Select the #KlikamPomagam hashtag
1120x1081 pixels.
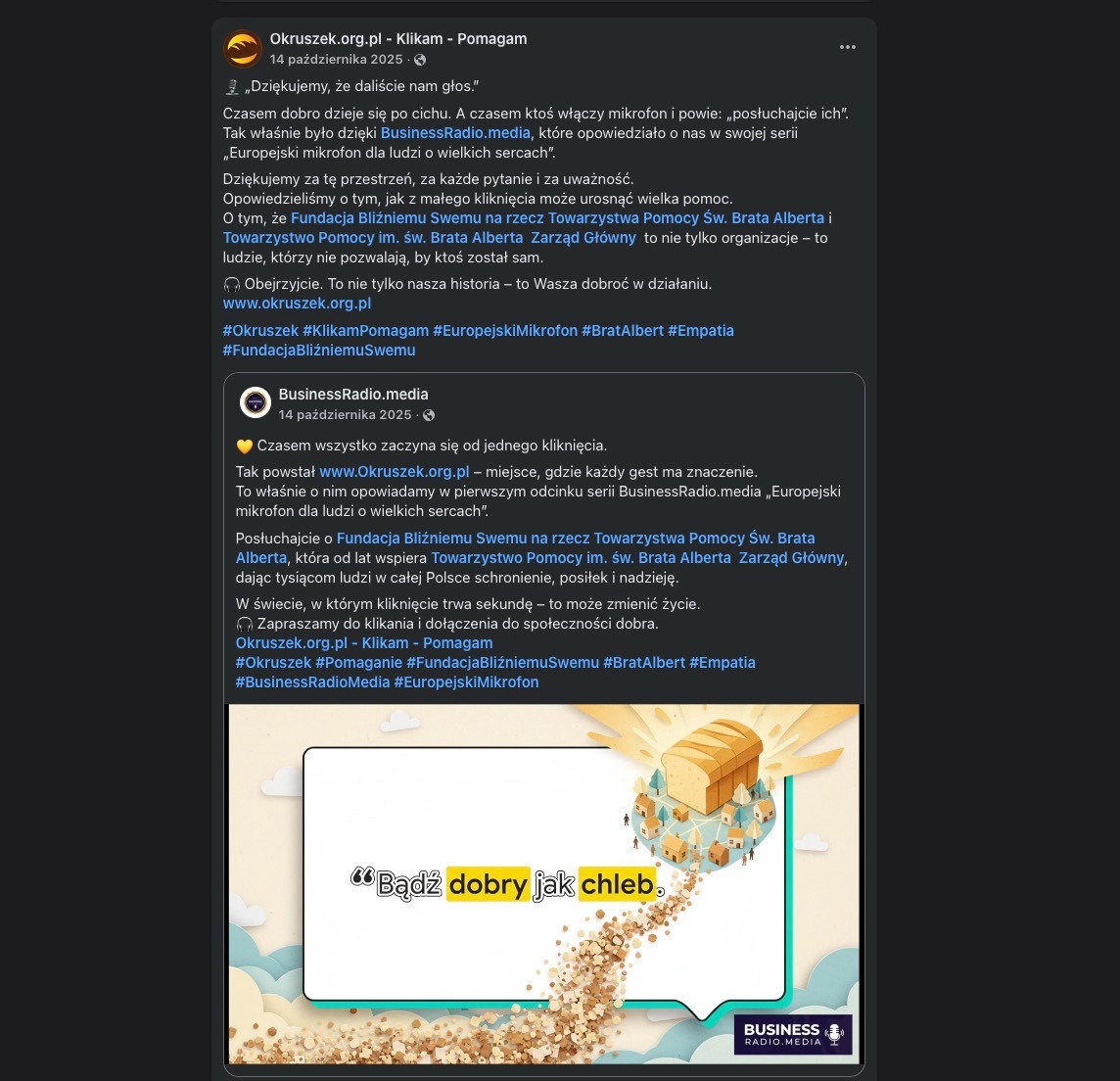[366, 331]
